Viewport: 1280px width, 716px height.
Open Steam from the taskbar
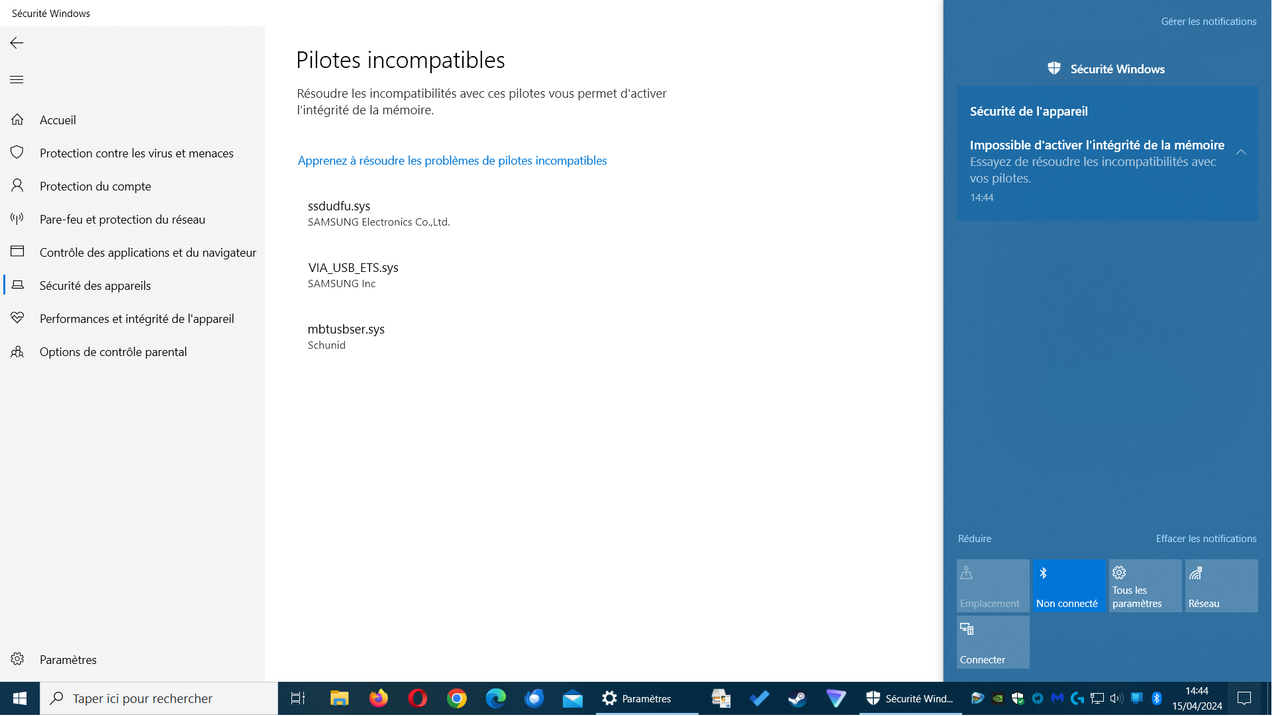pos(797,699)
